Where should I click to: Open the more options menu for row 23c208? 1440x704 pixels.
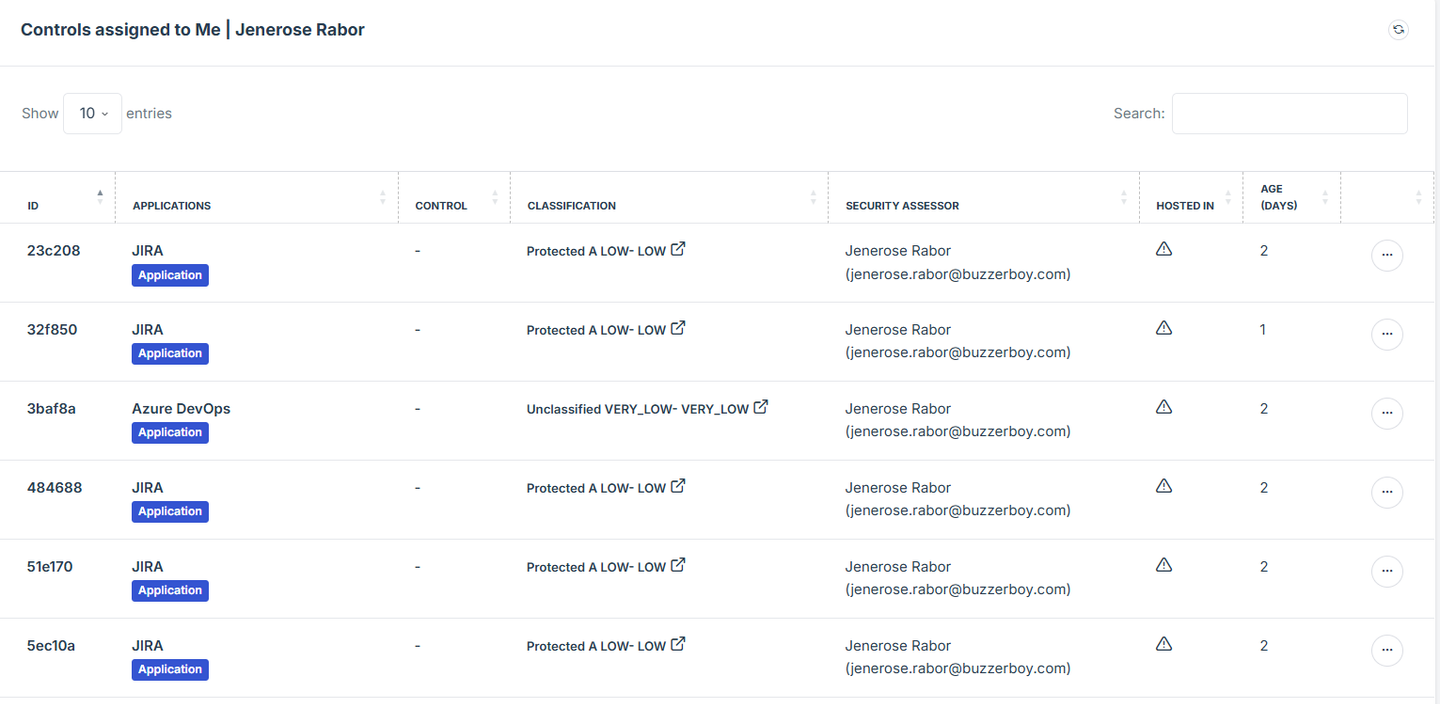point(1386,256)
